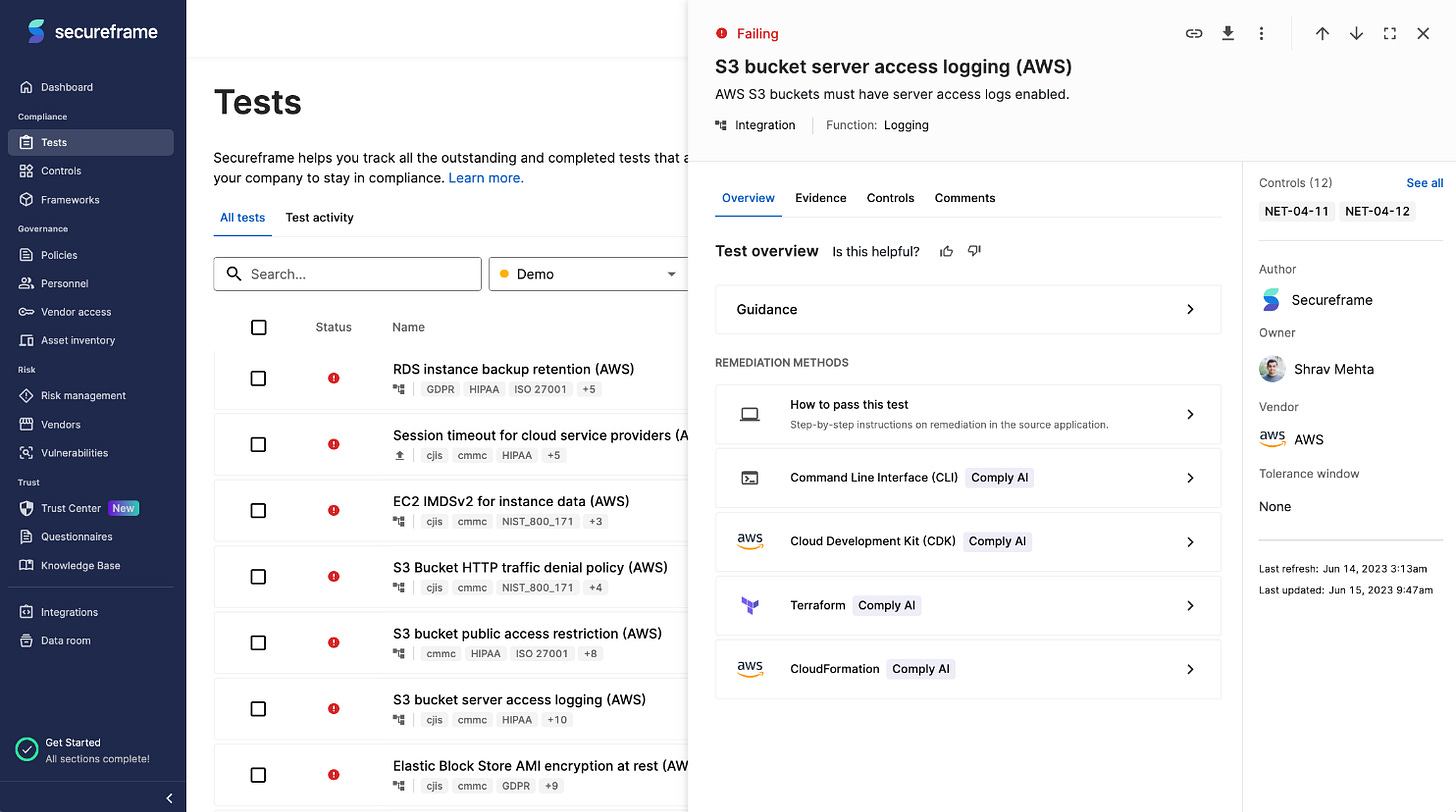Copy link to the test
Image resolution: width=1456 pixels, height=812 pixels.
(1194, 33)
